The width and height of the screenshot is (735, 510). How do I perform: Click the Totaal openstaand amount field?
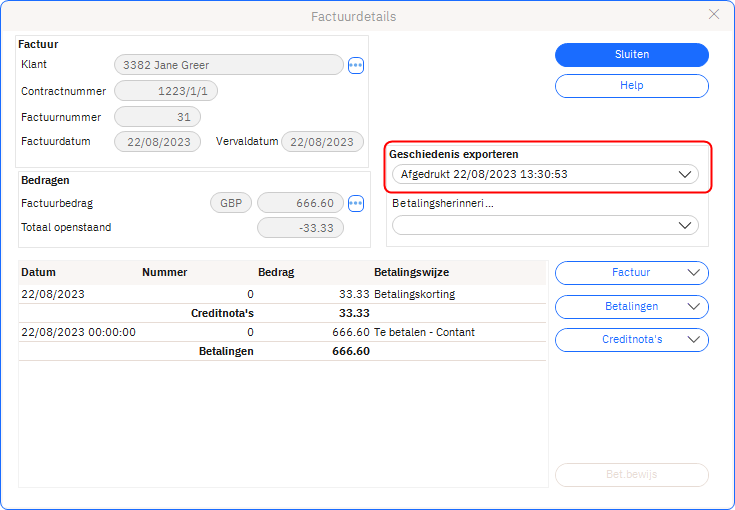(300, 228)
